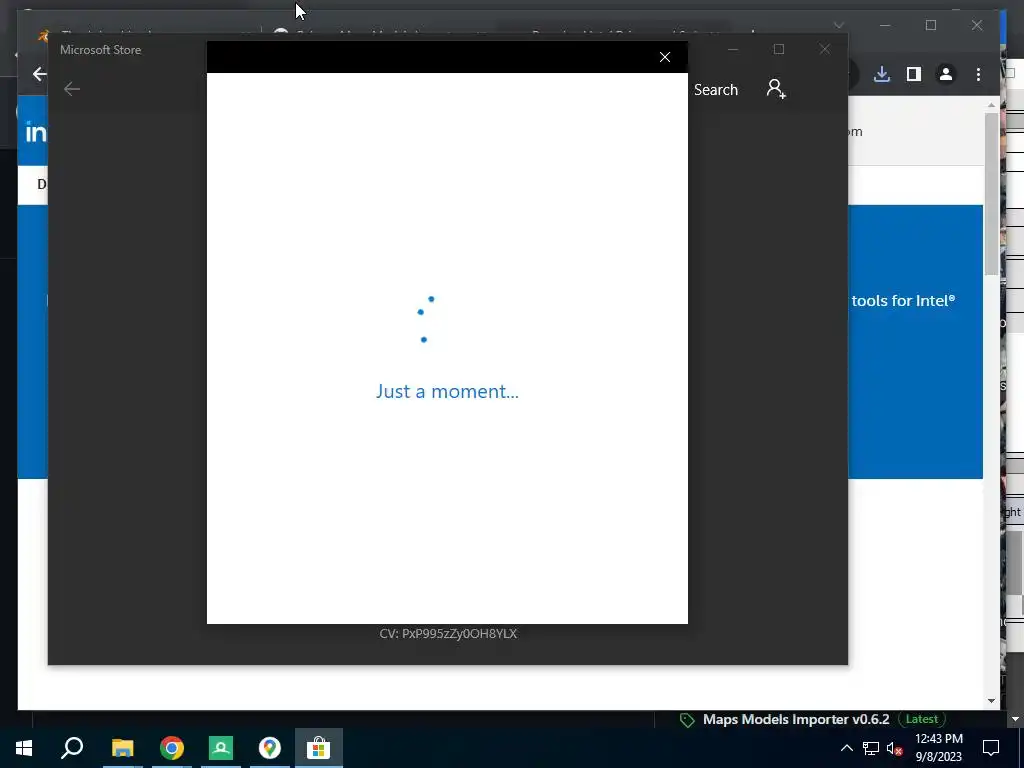The width and height of the screenshot is (1024, 768).
Task: Show hidden system tray icons
Action: (846, 748)
